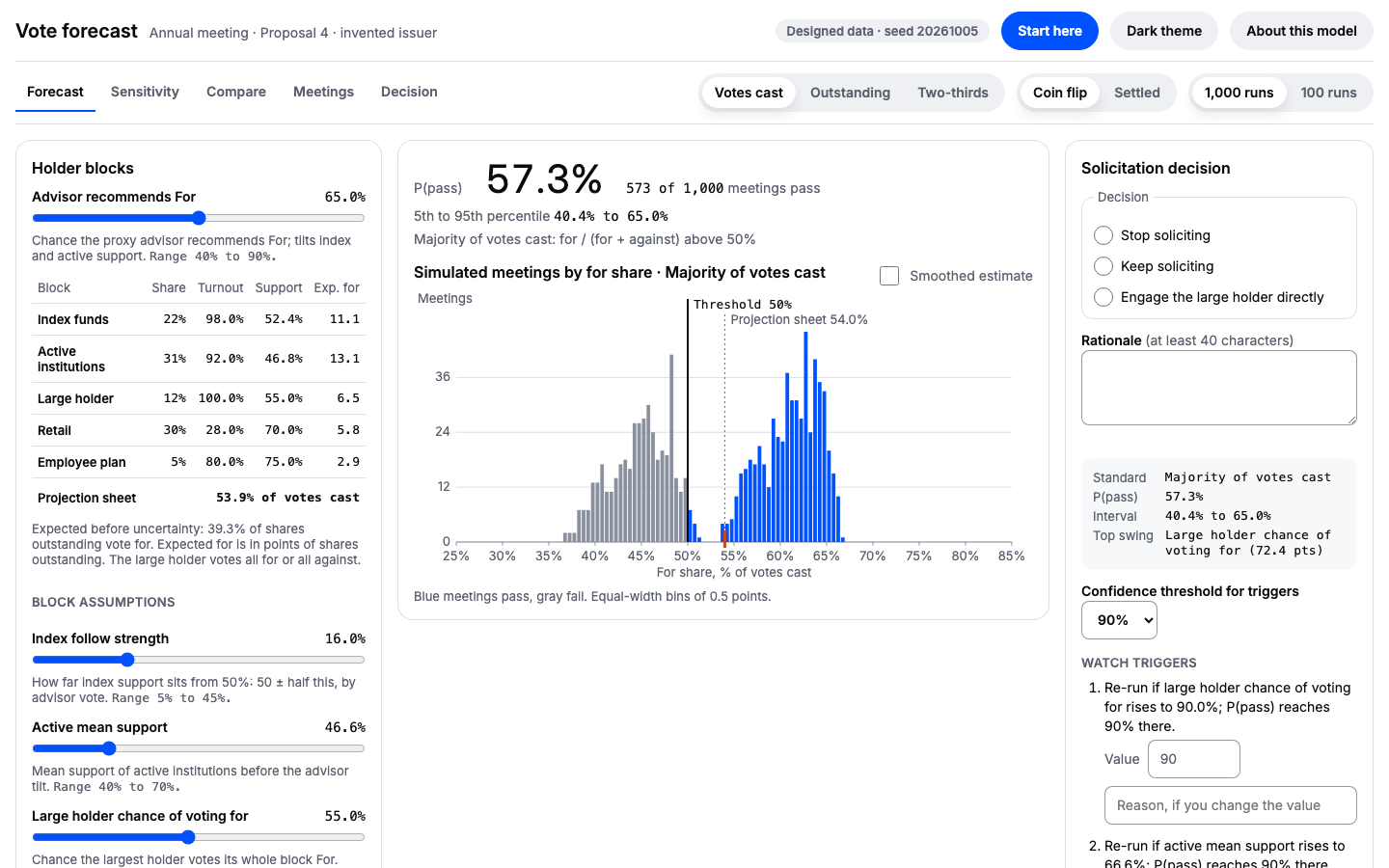Viewport: 1389px width, 868px height.
Task: Switch threshold to Votes cast
Action: tap(749, 93)
